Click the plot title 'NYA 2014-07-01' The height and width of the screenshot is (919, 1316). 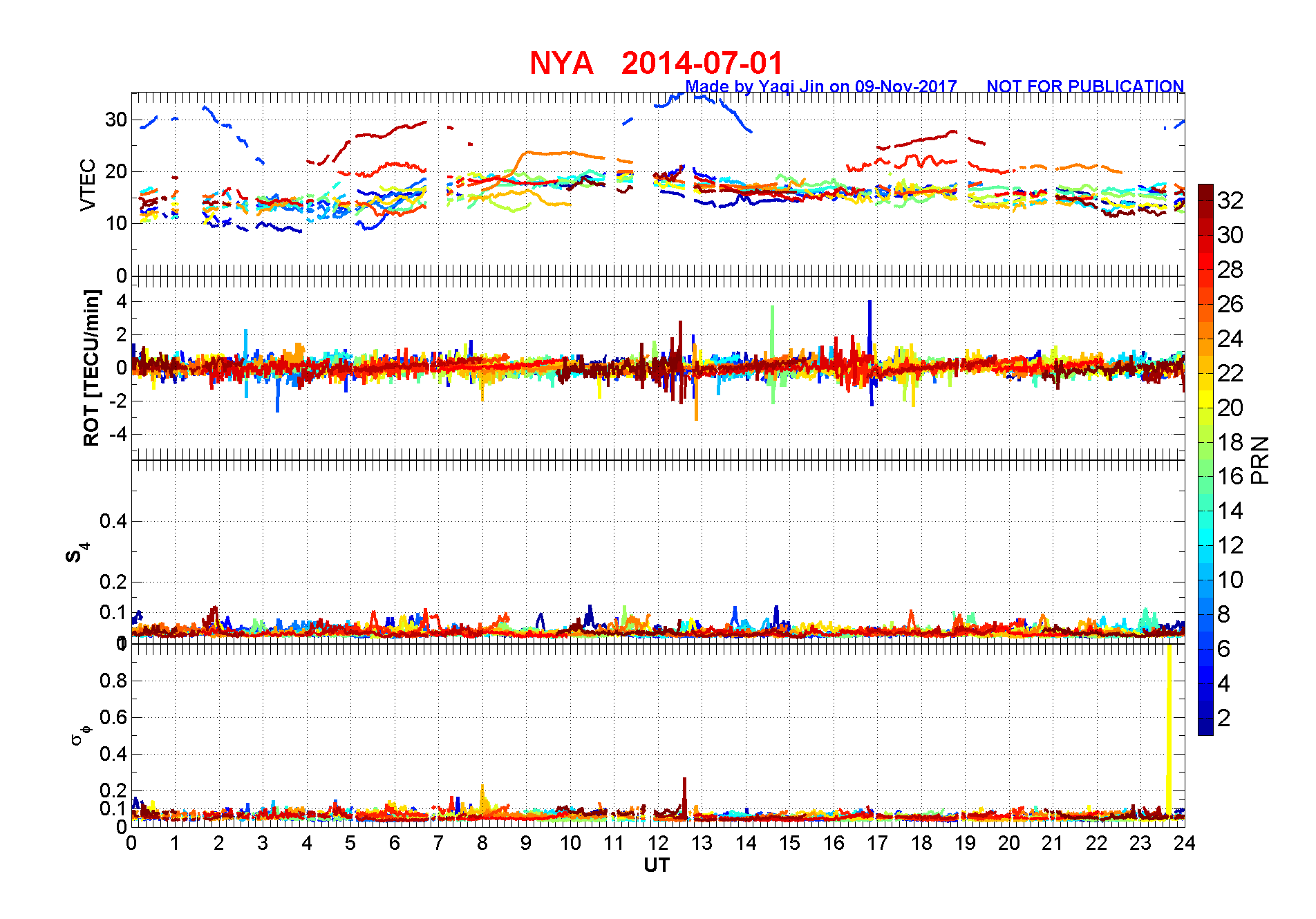click(656, 64)
